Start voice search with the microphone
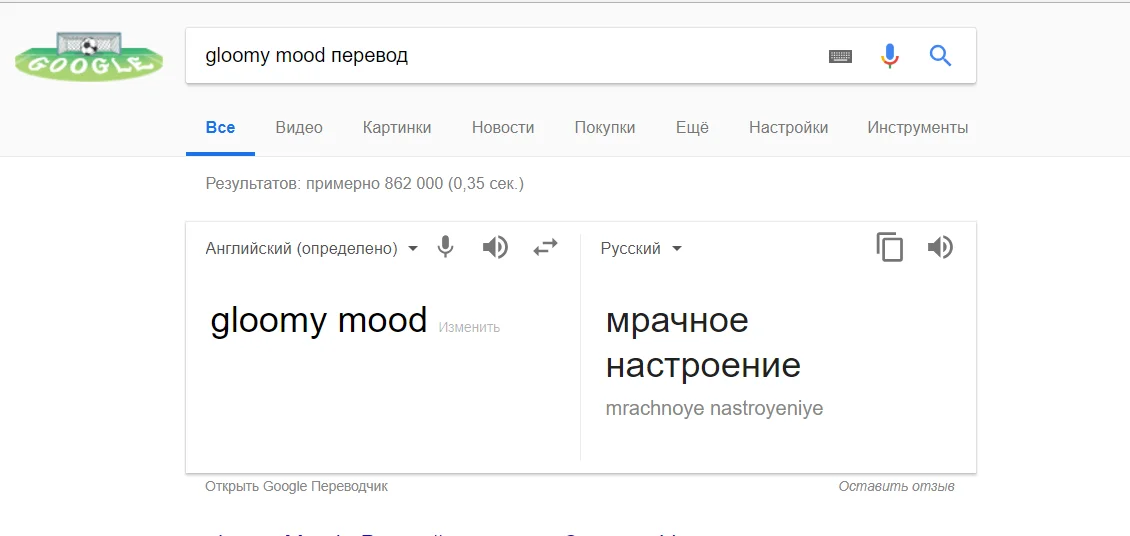The image size is (1130, 536). point(889,56)
